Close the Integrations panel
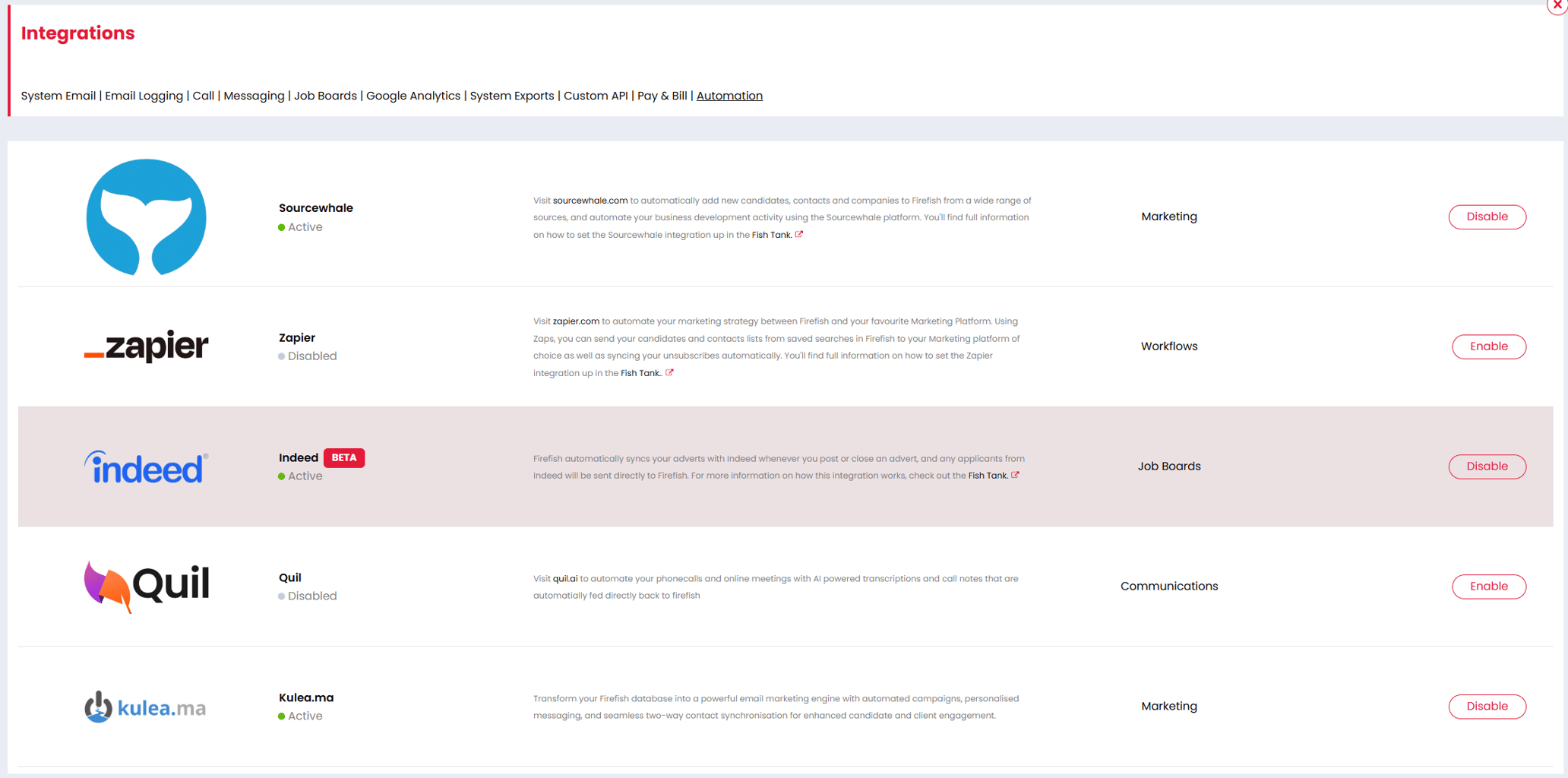The width and height of the screenshot is (1568, 778). tap(1556, 7)
